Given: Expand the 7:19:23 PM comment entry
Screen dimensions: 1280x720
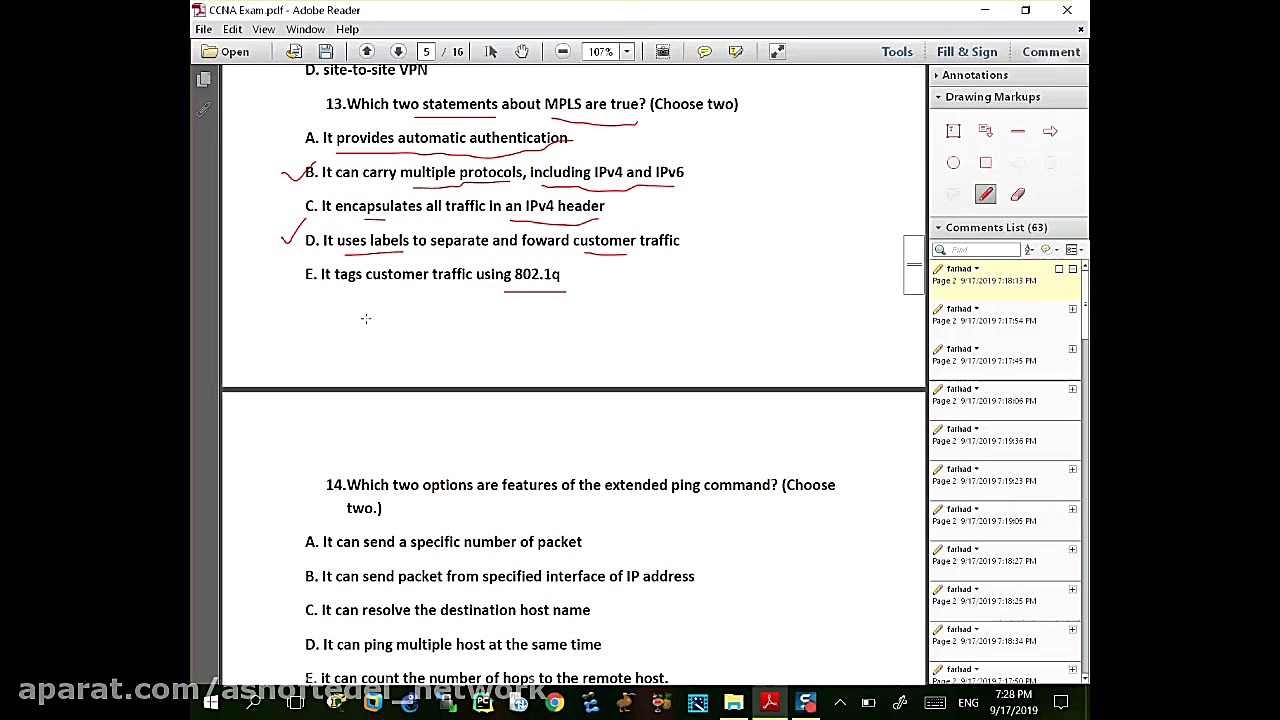Looking at the screenshot, I should [x=1072, y=469].
